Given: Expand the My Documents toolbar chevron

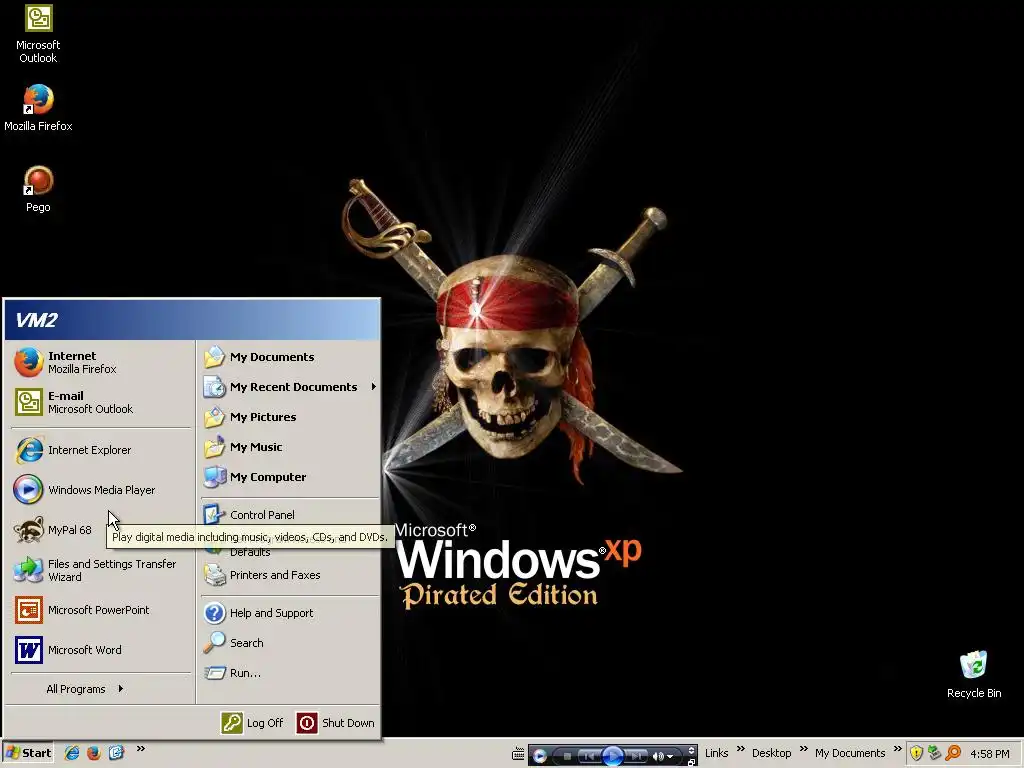Looking at the screenshot, I should [897, 748].
